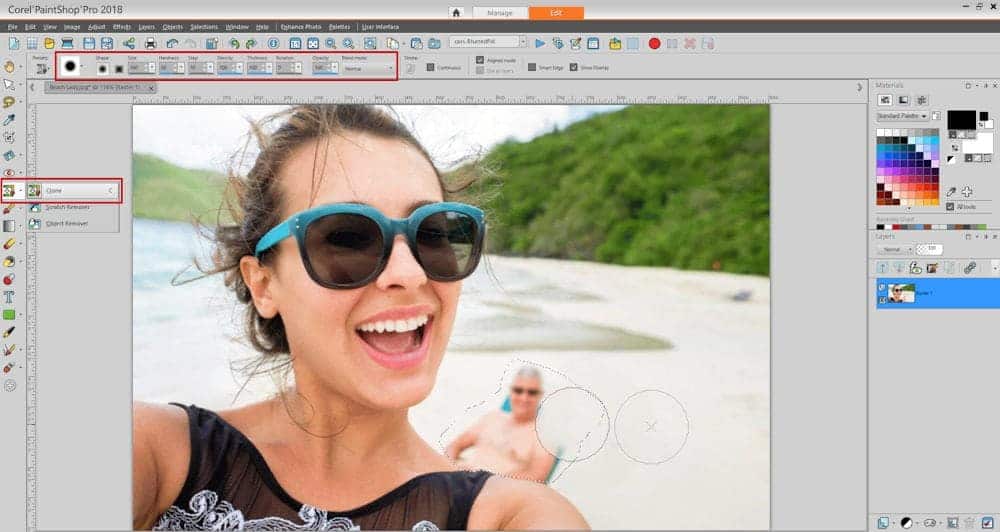Click the black foreground color swatch
Screen dimensions: 1000x532
coord(960,119)
